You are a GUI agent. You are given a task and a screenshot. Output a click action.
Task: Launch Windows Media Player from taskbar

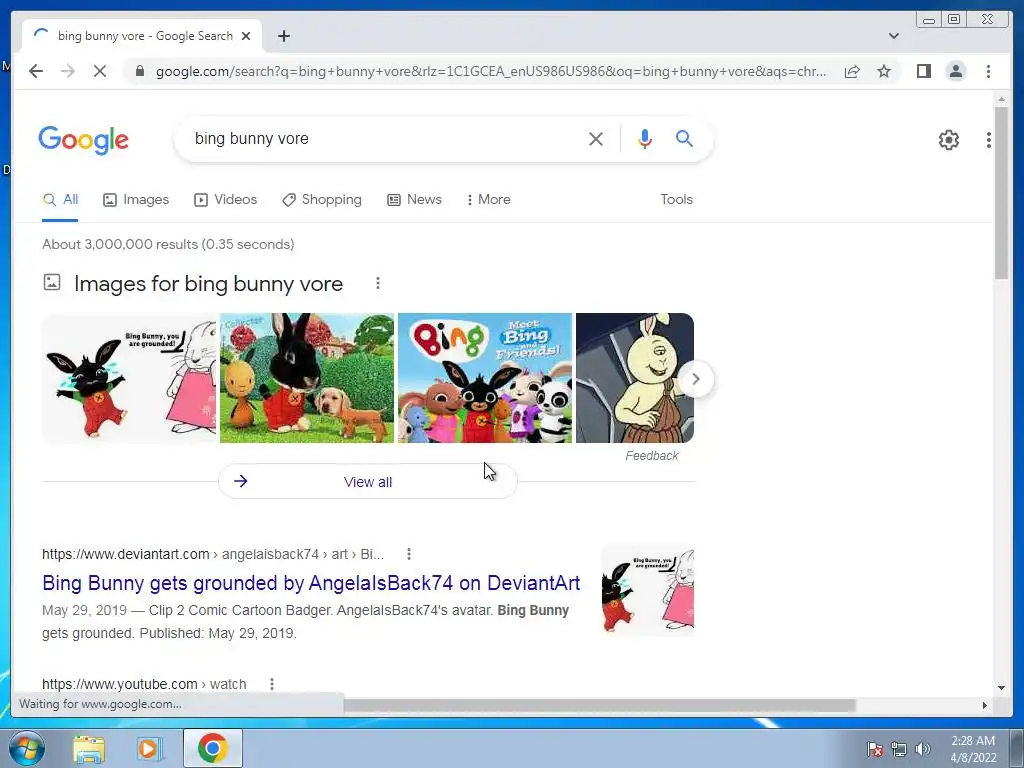(x=149, y=748)
